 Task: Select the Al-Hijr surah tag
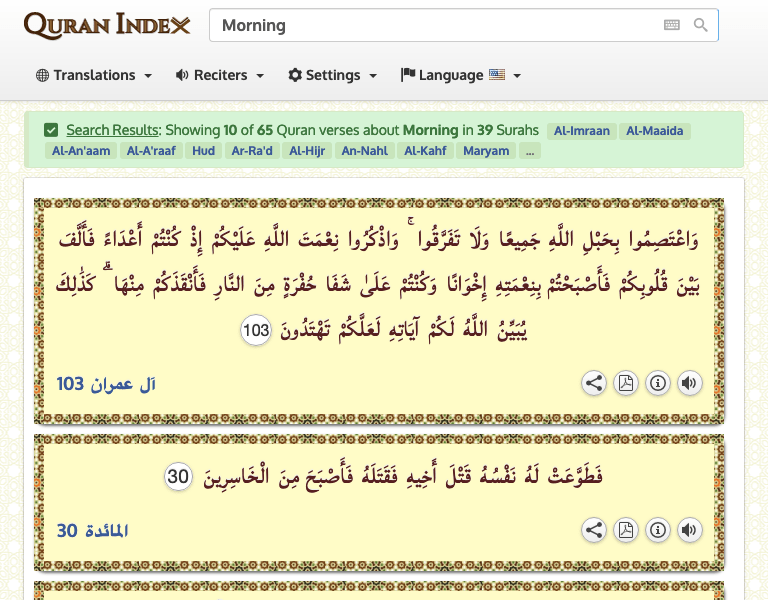307,151
